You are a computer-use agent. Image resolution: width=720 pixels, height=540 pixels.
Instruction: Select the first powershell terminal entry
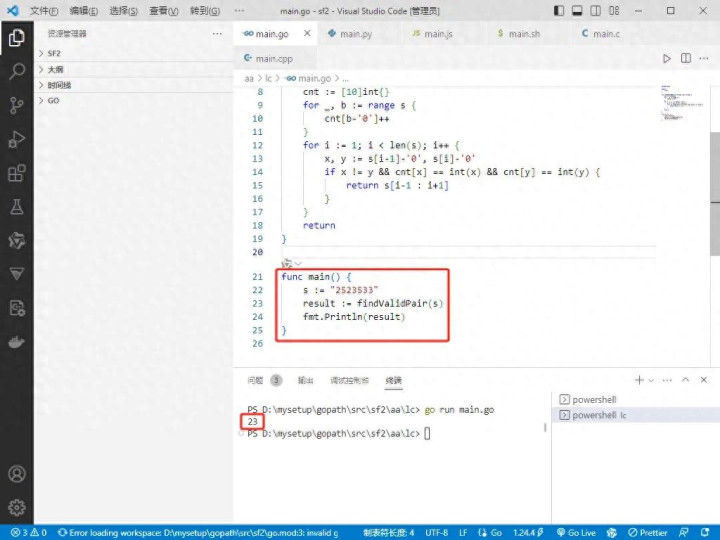(x=636, y=399)
